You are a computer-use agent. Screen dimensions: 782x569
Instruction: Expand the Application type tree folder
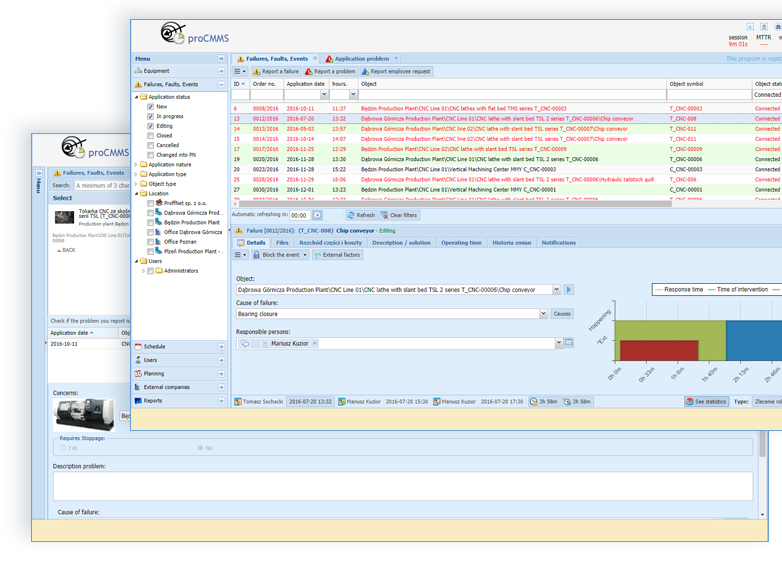pos(136,175)
